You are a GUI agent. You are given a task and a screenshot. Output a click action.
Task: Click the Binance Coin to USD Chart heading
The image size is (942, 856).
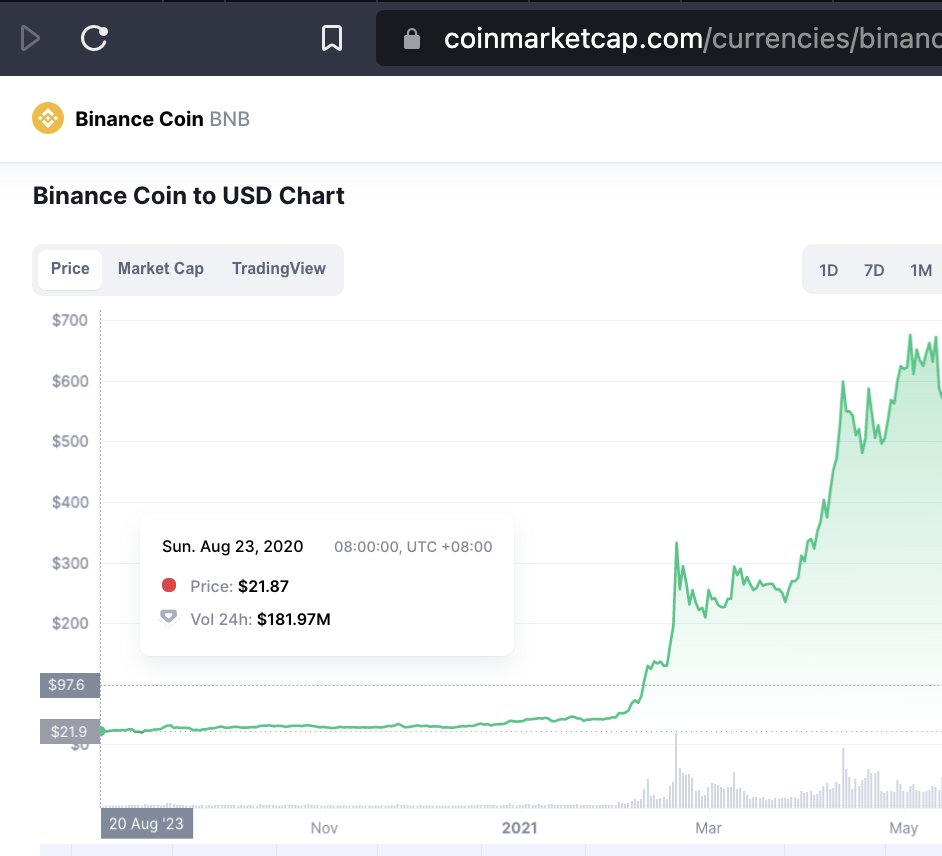click(x=189, y=196)
